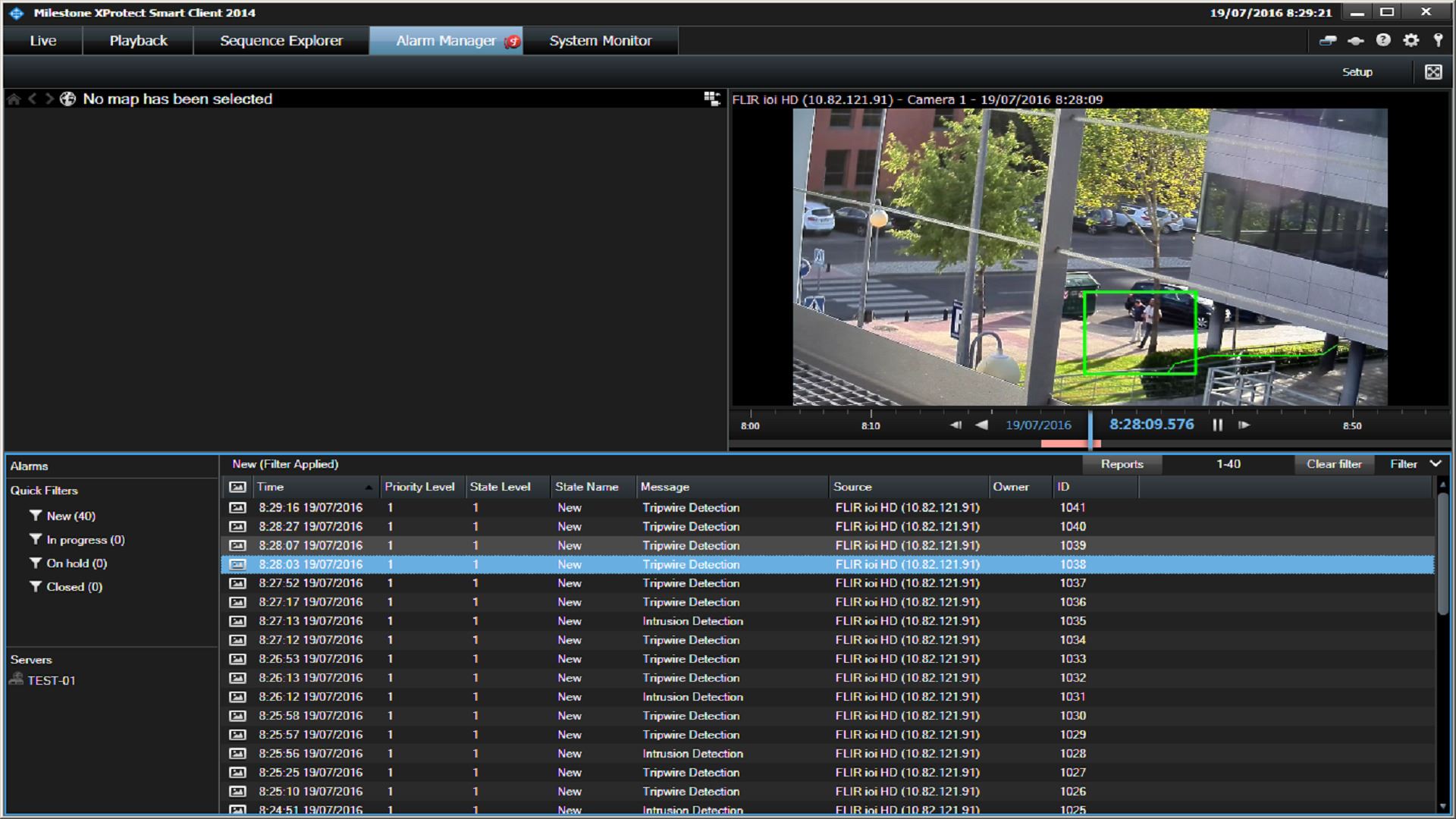Sort alarms by Time column

coord(314,487)
